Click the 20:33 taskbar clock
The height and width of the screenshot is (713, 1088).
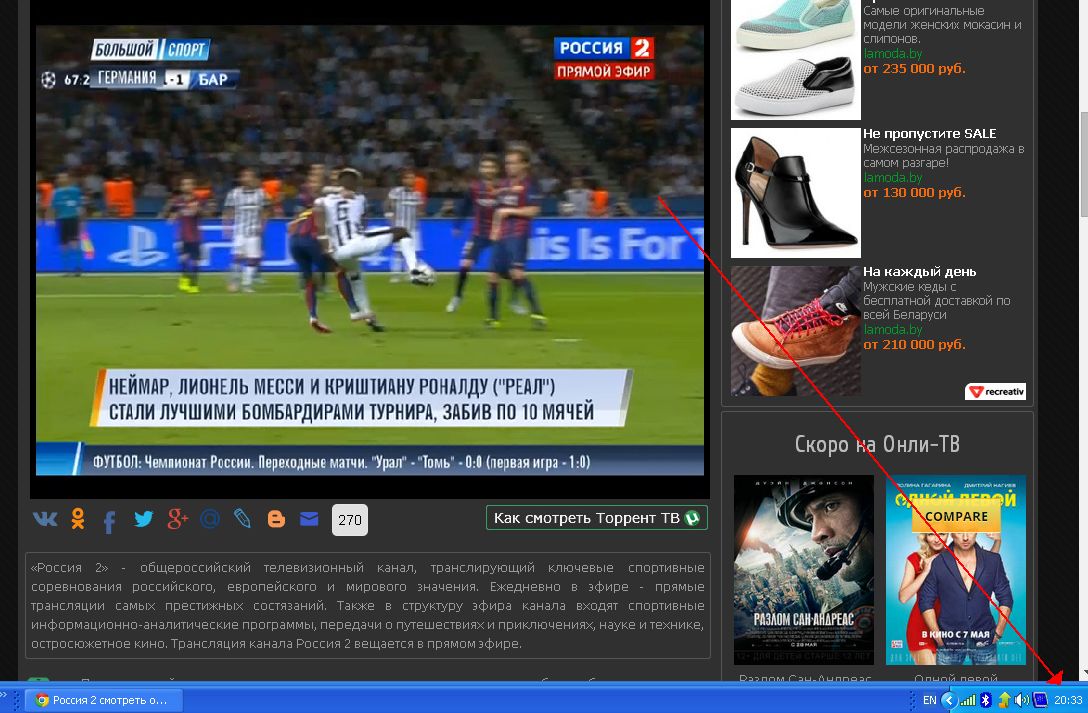pos(1068,701)
